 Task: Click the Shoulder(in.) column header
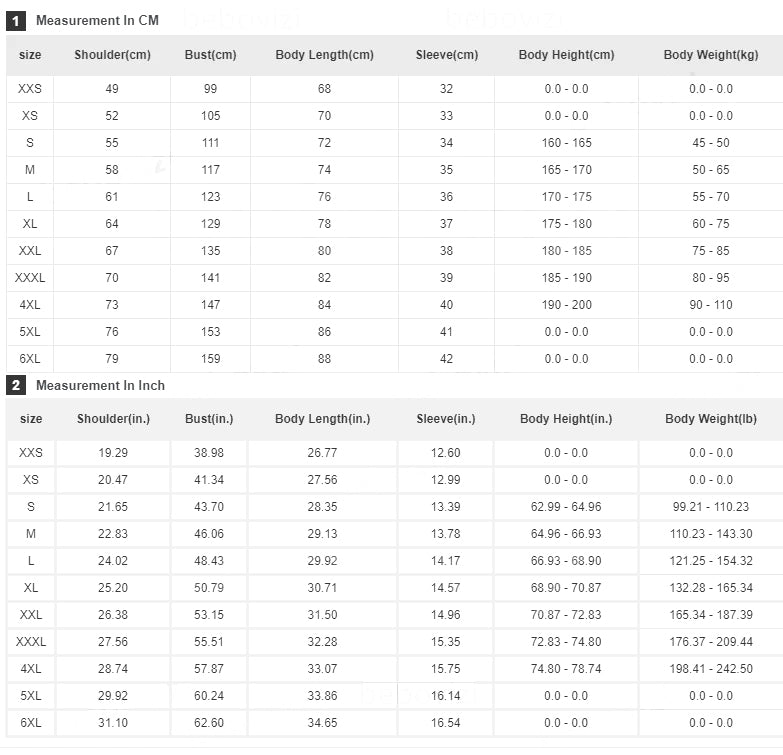113,419
